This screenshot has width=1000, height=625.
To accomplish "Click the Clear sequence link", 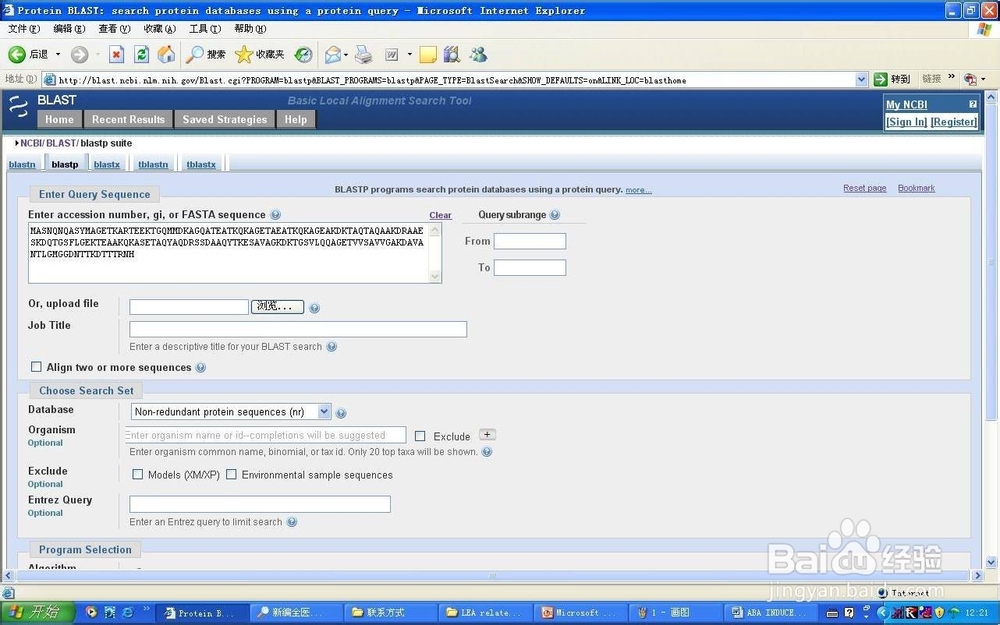I will (440, 216).
